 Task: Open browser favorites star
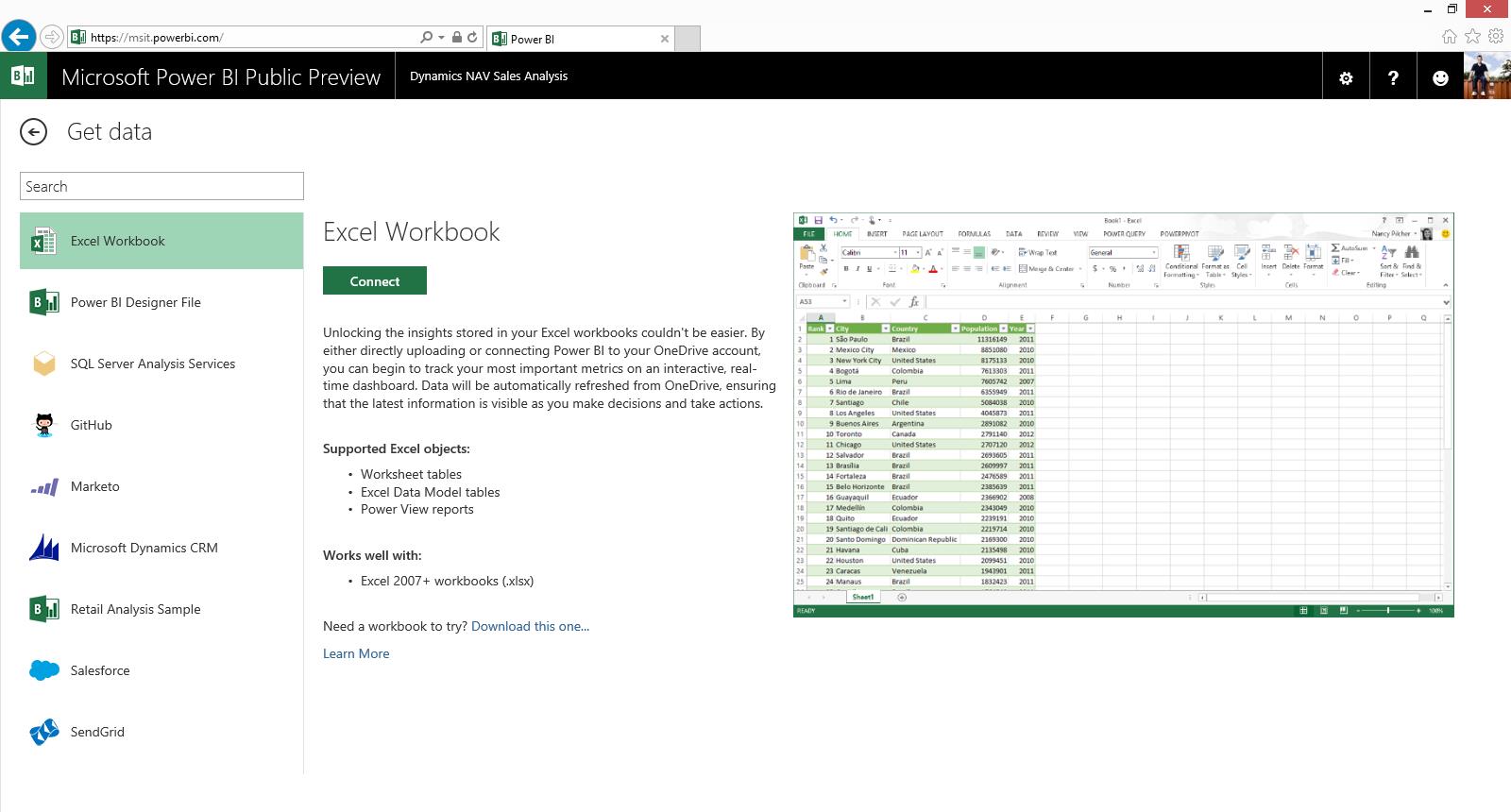point(1473,37)
